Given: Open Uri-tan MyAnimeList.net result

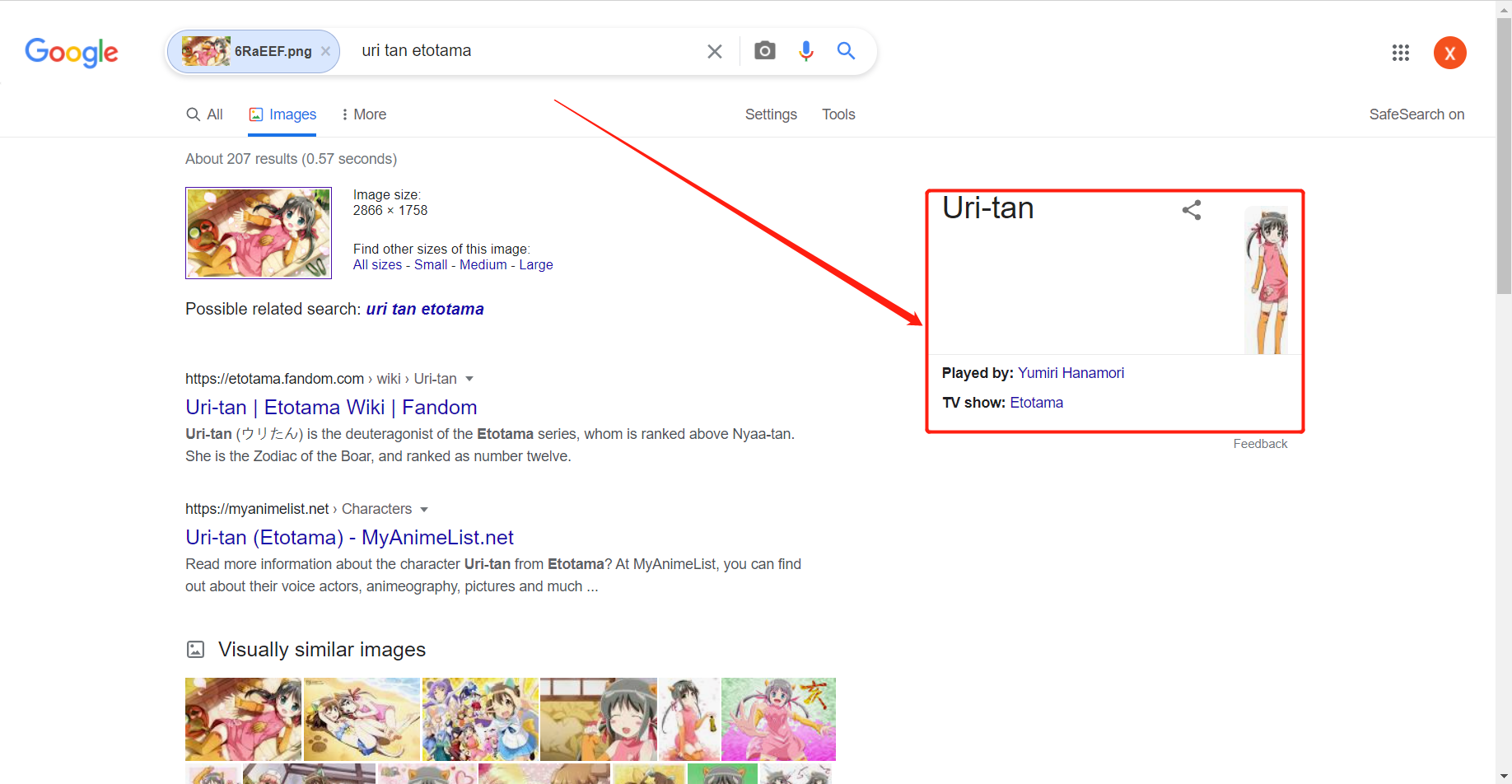Looking at the screenshot, I should pos(349,537).
